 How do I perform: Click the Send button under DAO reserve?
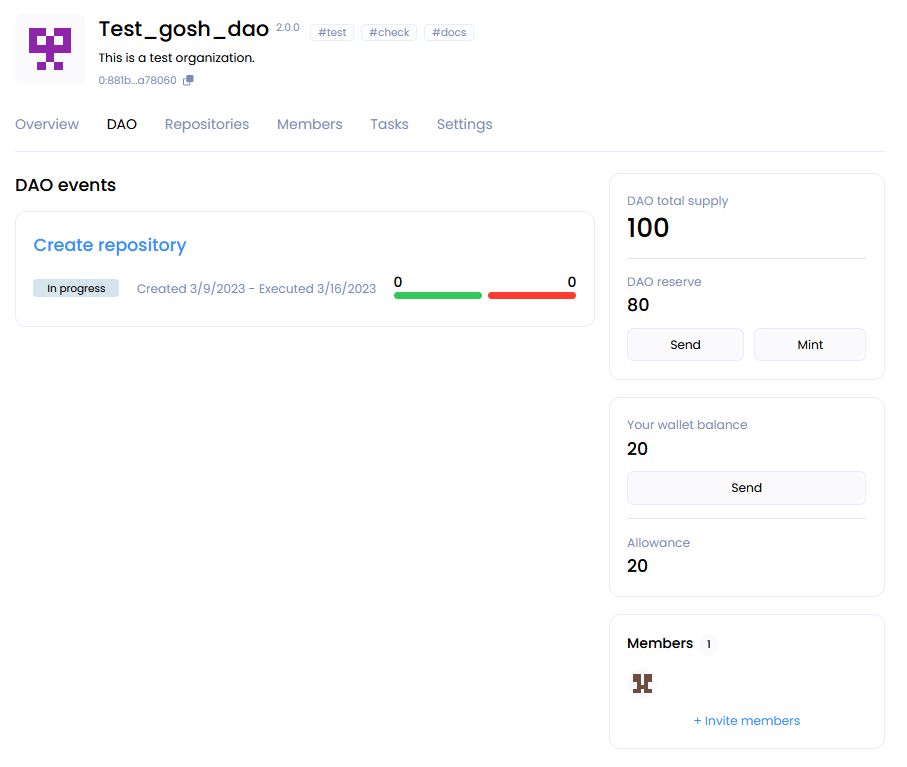[685, 344]
